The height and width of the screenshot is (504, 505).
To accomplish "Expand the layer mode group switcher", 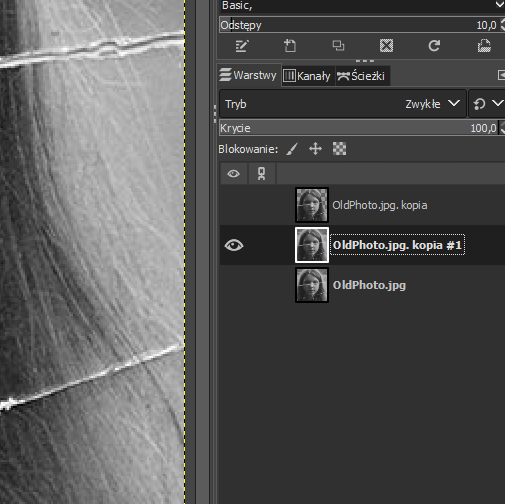I will [x=488, y=104].
